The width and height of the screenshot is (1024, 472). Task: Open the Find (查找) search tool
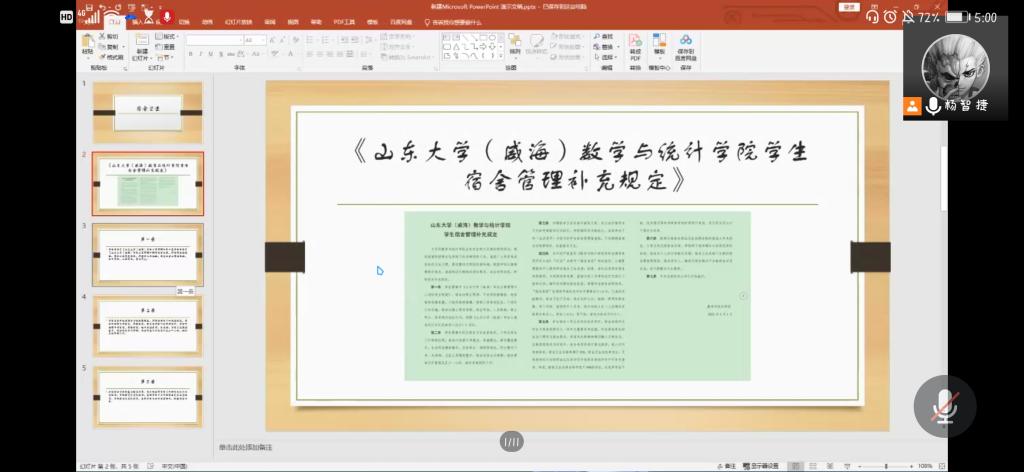pos(605,36)
